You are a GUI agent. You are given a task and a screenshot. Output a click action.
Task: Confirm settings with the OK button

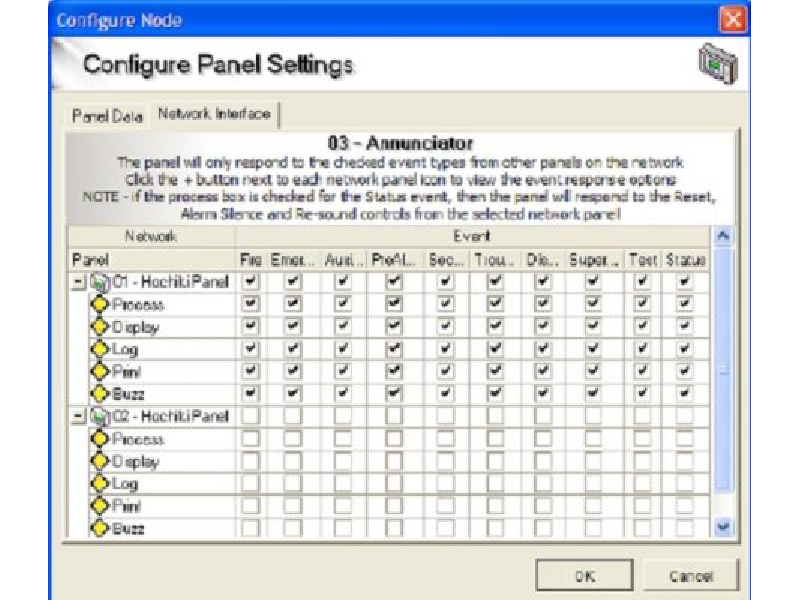tap(585, 576)
